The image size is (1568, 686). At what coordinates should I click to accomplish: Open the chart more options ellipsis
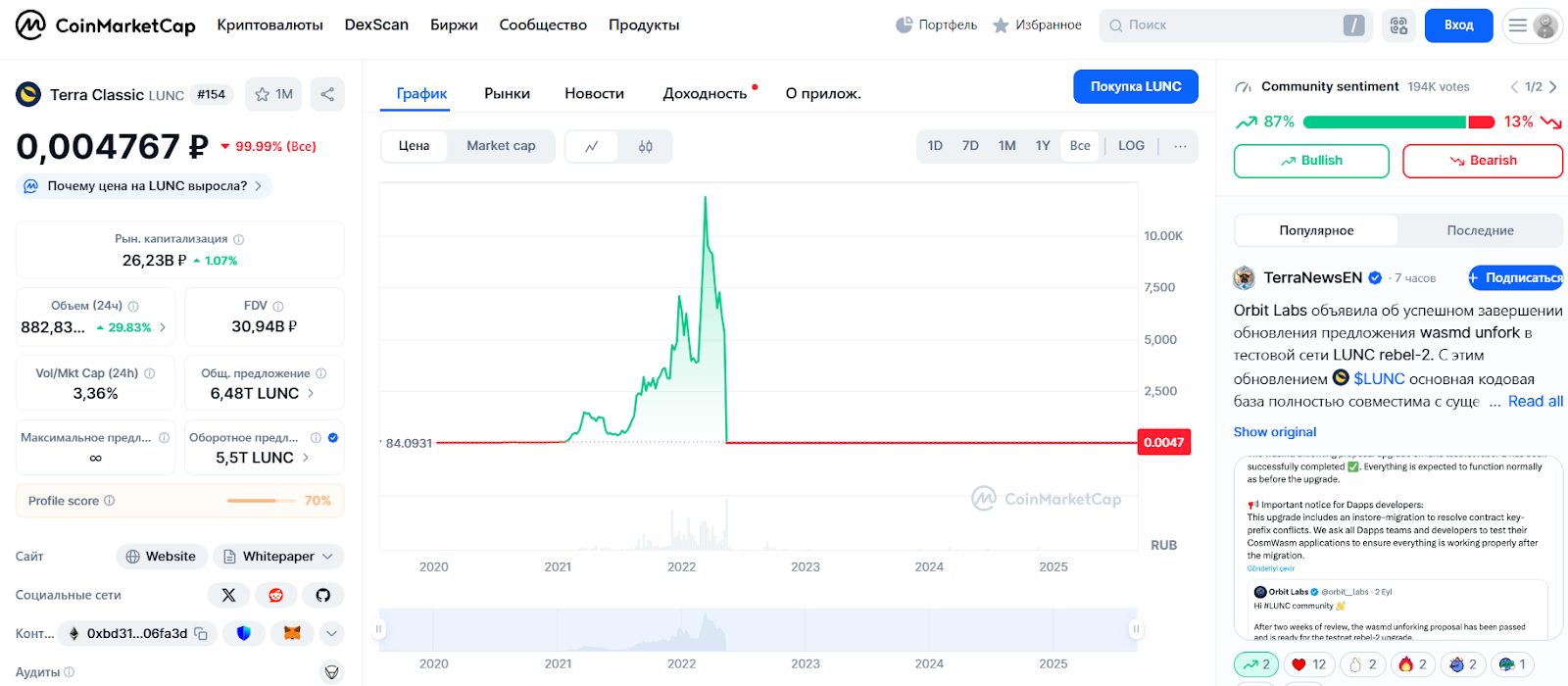coord(1180,146)
